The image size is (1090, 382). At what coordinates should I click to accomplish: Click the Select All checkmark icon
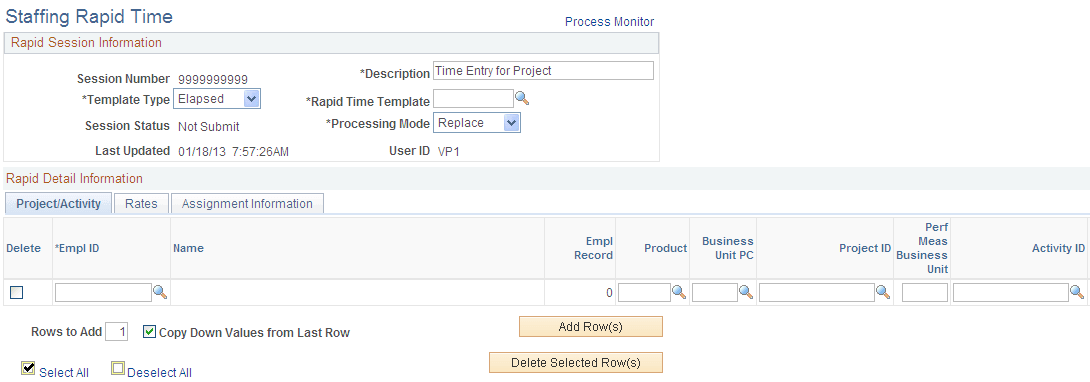click(29, 369)
